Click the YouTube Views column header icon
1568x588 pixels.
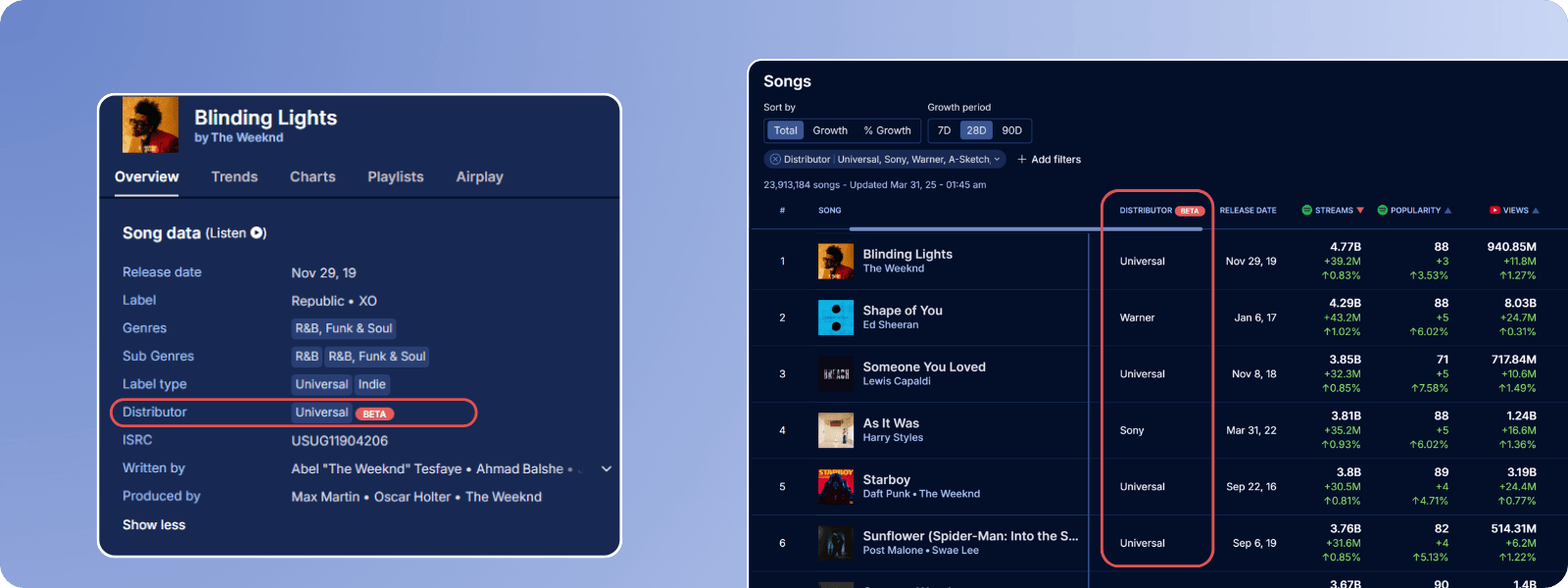tap(1494, 211)
